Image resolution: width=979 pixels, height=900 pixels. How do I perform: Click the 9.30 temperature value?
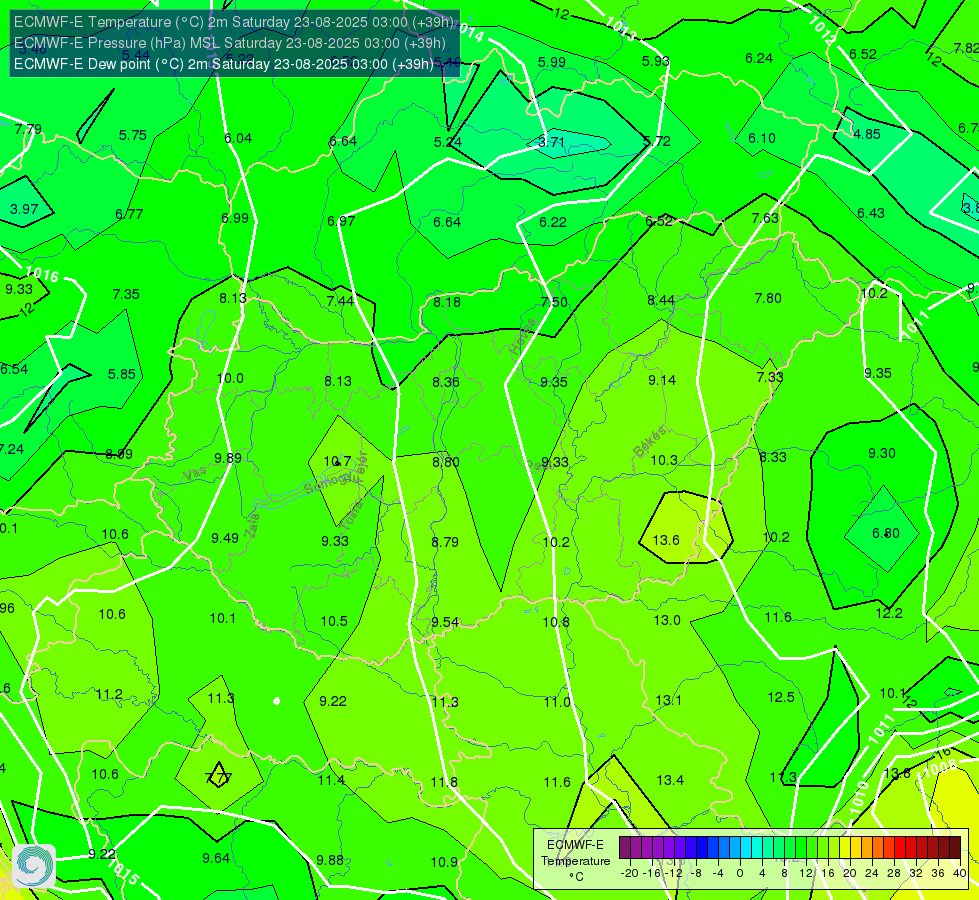882,453
